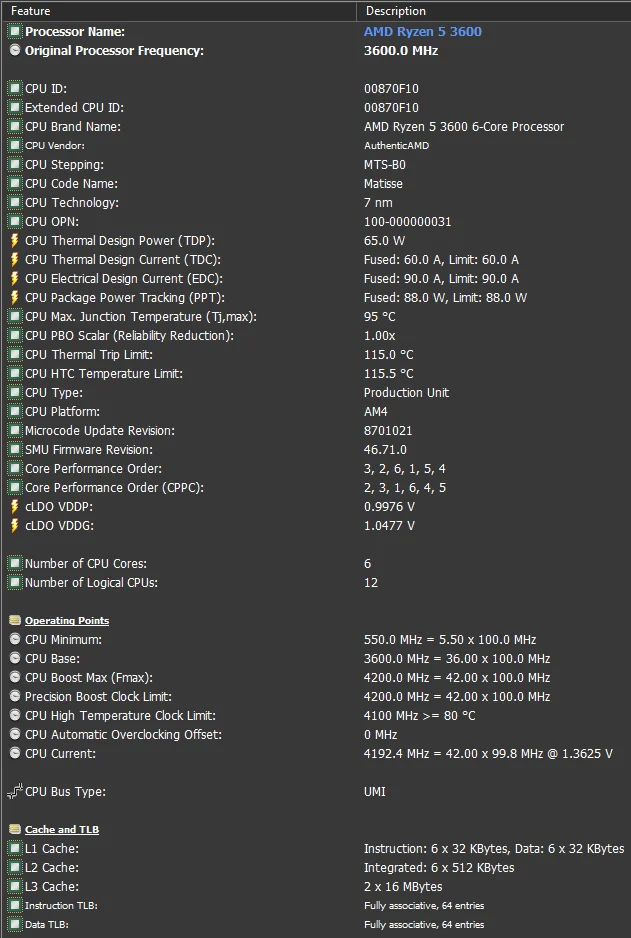Click lightning icon beside CPU Package Power Tracking

[15, 298]
